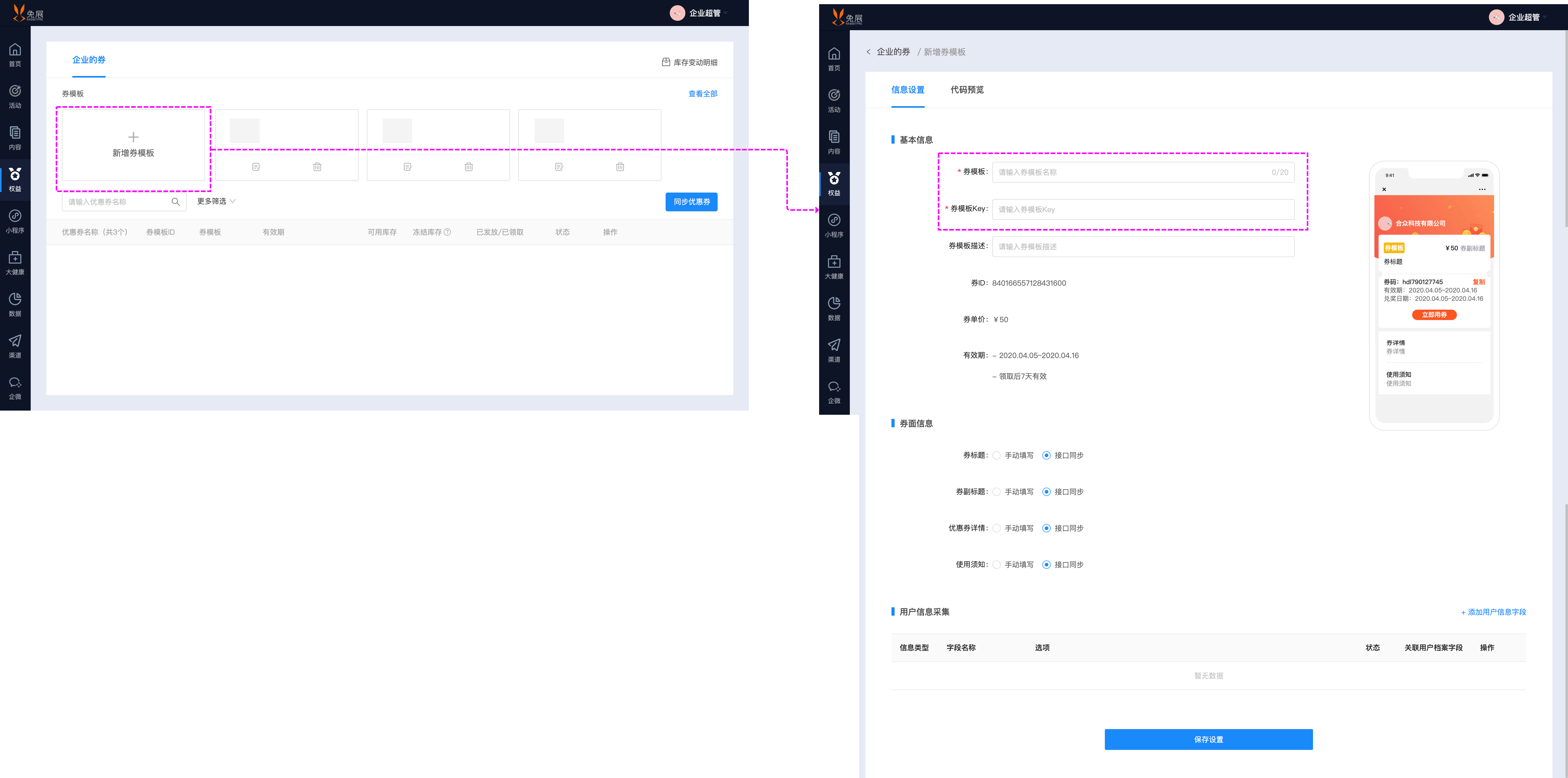Focus 请输入优惠券名称 search field
The width and height of the screenshot is (1568, 778).
124,202
